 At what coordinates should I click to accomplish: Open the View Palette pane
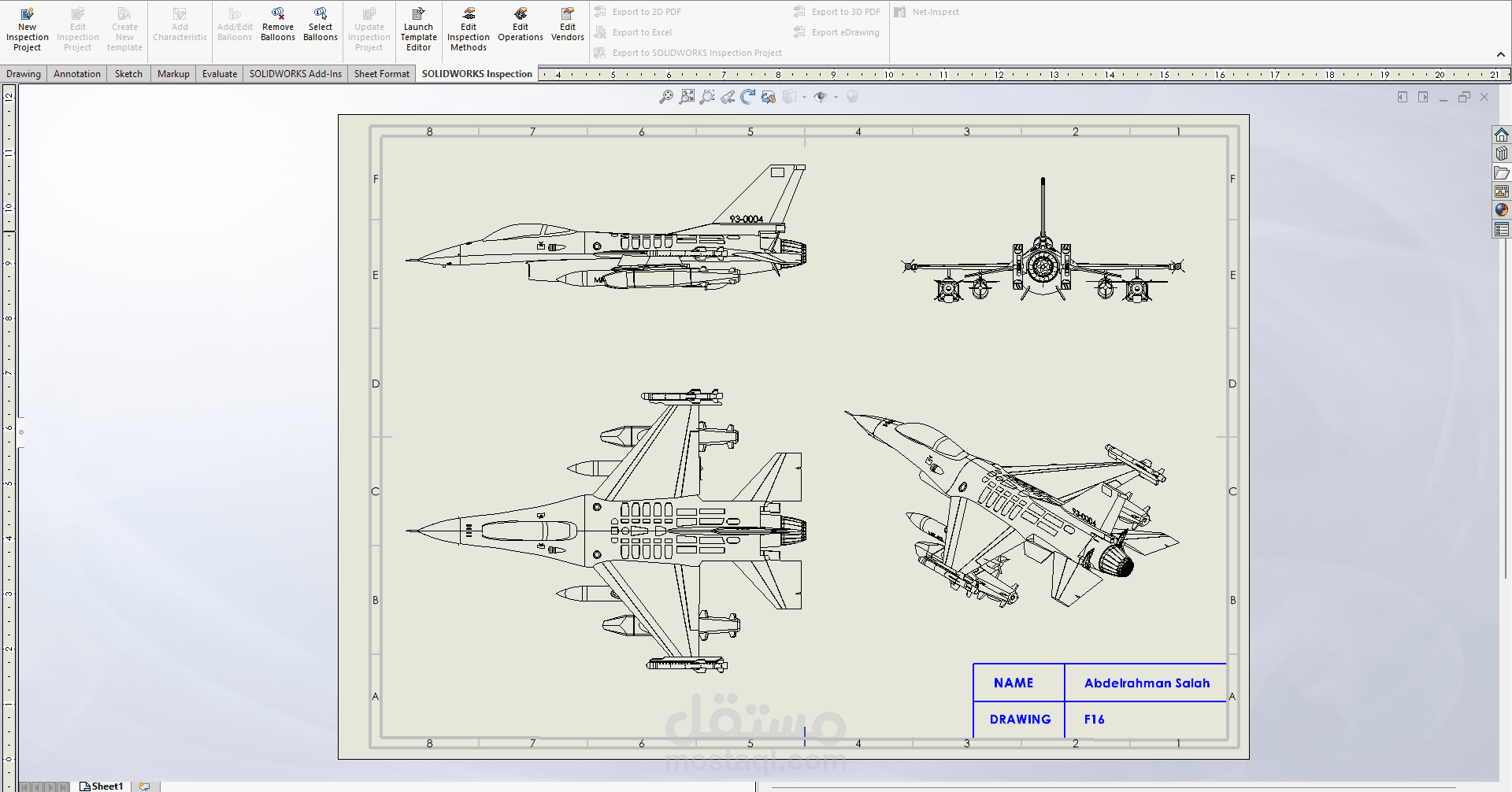(1502, 191)
